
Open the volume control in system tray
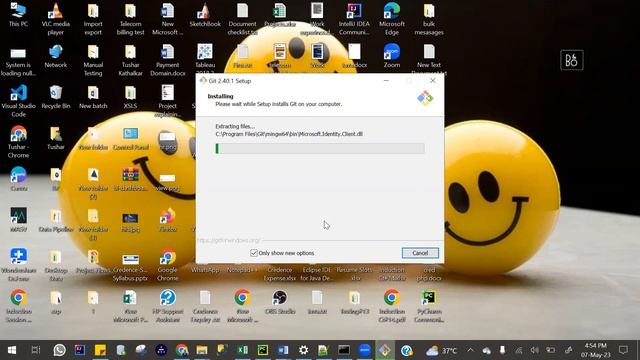(x=534, y=350)
